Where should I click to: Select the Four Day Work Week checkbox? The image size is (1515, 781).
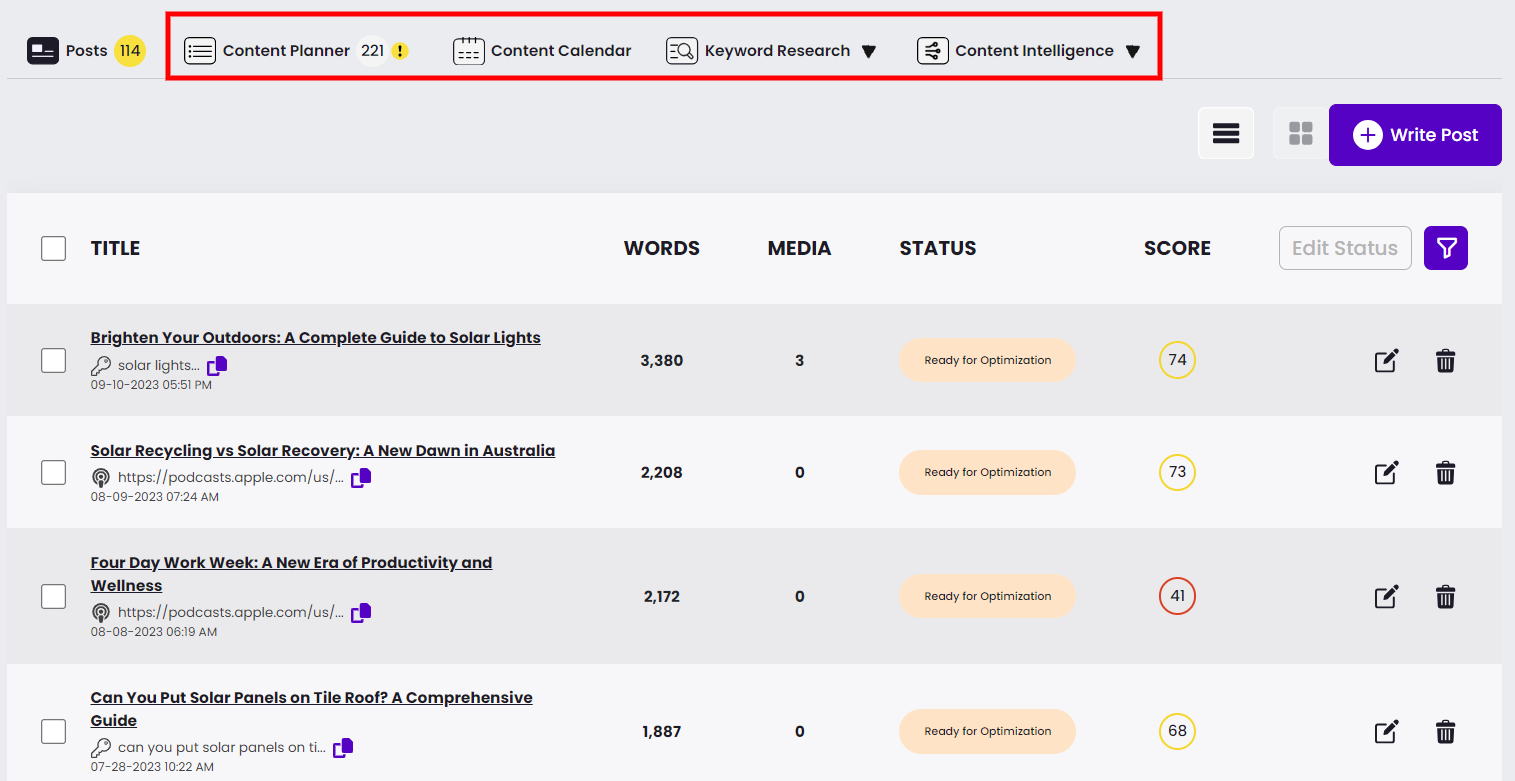coord(54,596)
